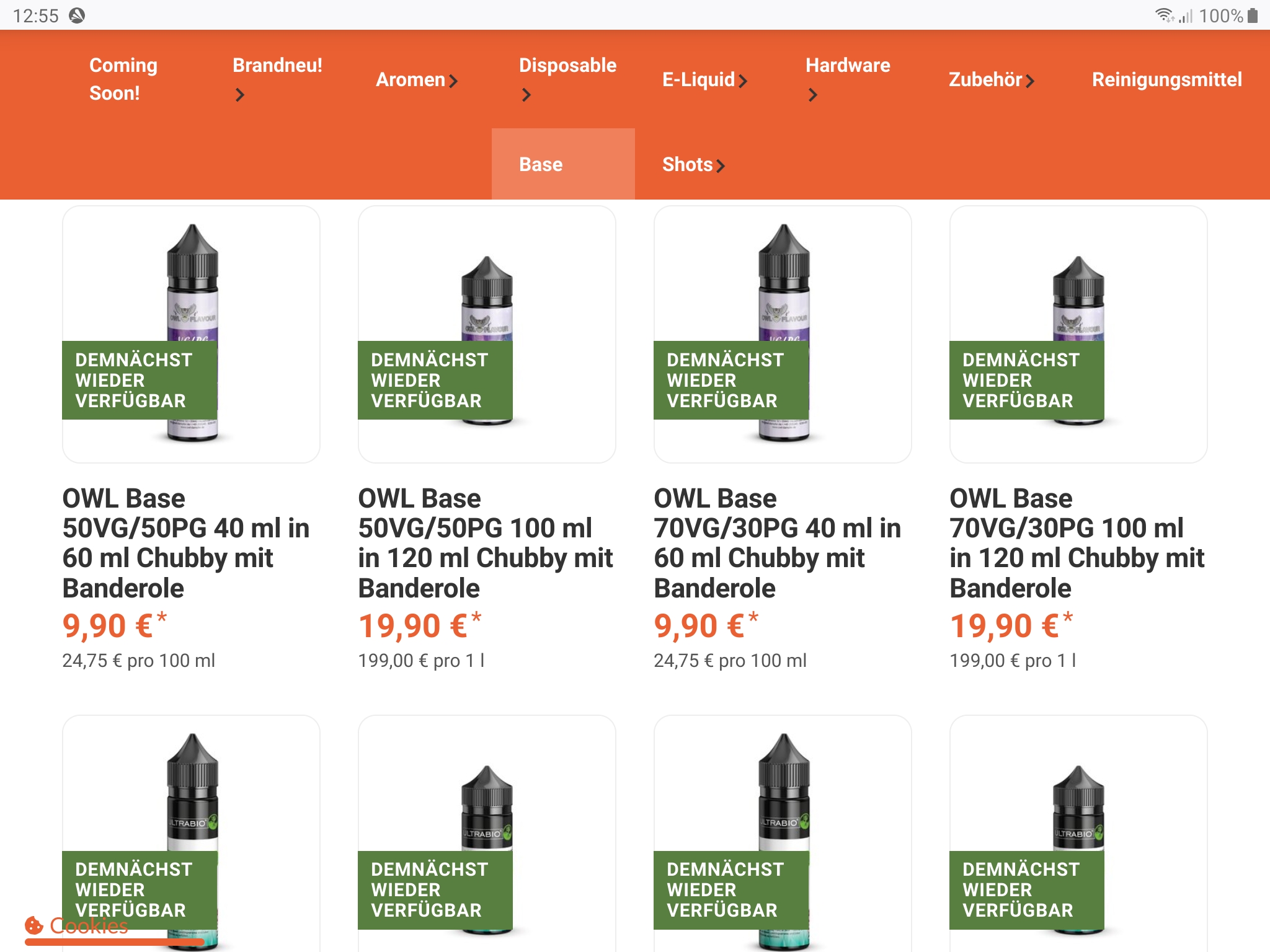Go to Reinigungsmittel category
Image resolution: width=1270 pixels, height=952 pixels.
click(x=1166, y=79)
